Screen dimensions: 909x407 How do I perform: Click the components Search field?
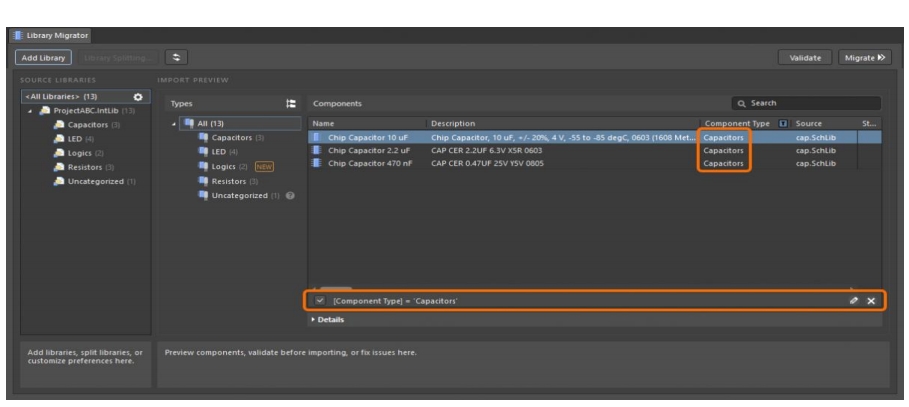[x=806, y=103]
